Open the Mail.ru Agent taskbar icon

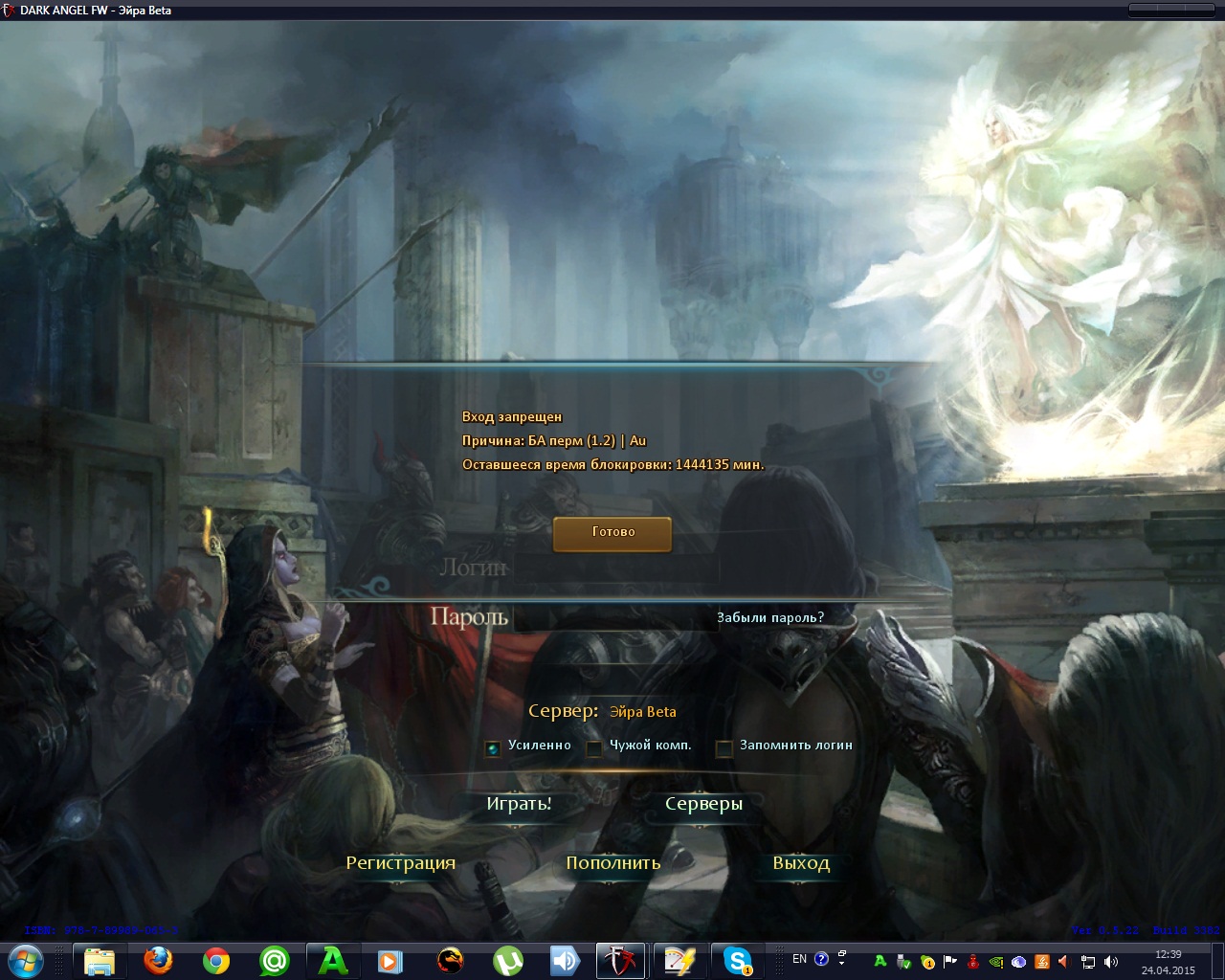(x=275, y=960)
